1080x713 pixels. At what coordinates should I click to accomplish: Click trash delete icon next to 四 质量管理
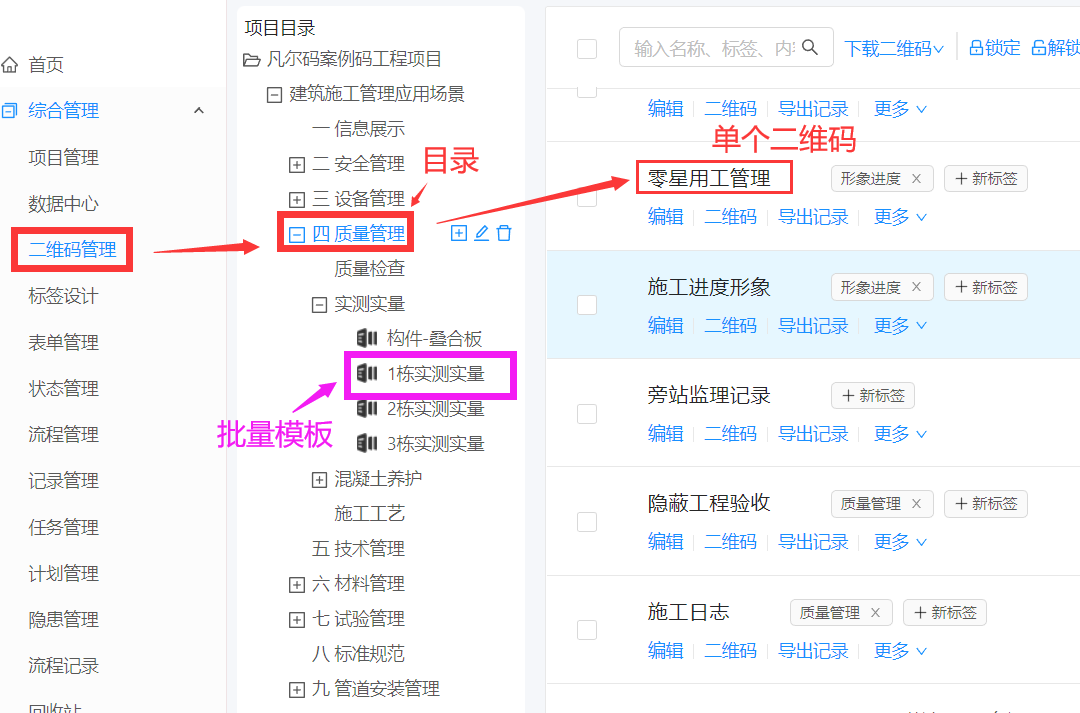[x=504, y=233]
